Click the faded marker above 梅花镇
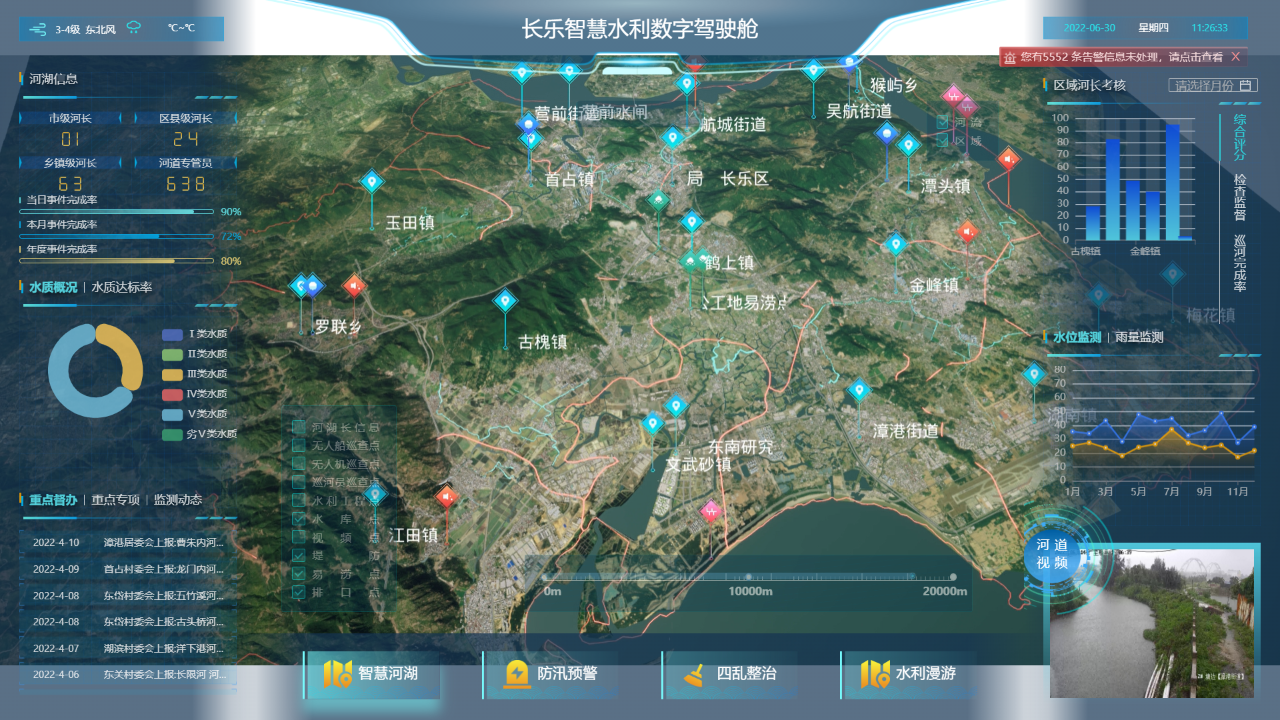 click(x=1172, y=273)
